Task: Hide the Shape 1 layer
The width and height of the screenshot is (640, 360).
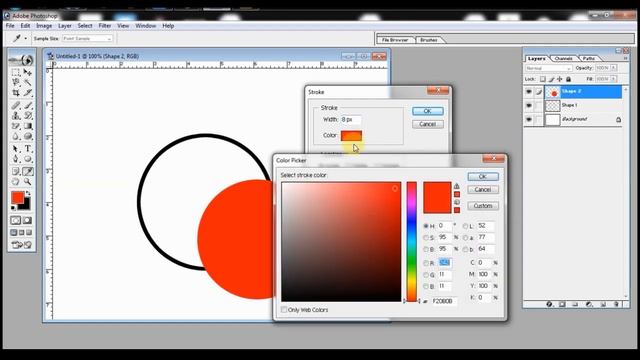Action: tap(529, 106)
